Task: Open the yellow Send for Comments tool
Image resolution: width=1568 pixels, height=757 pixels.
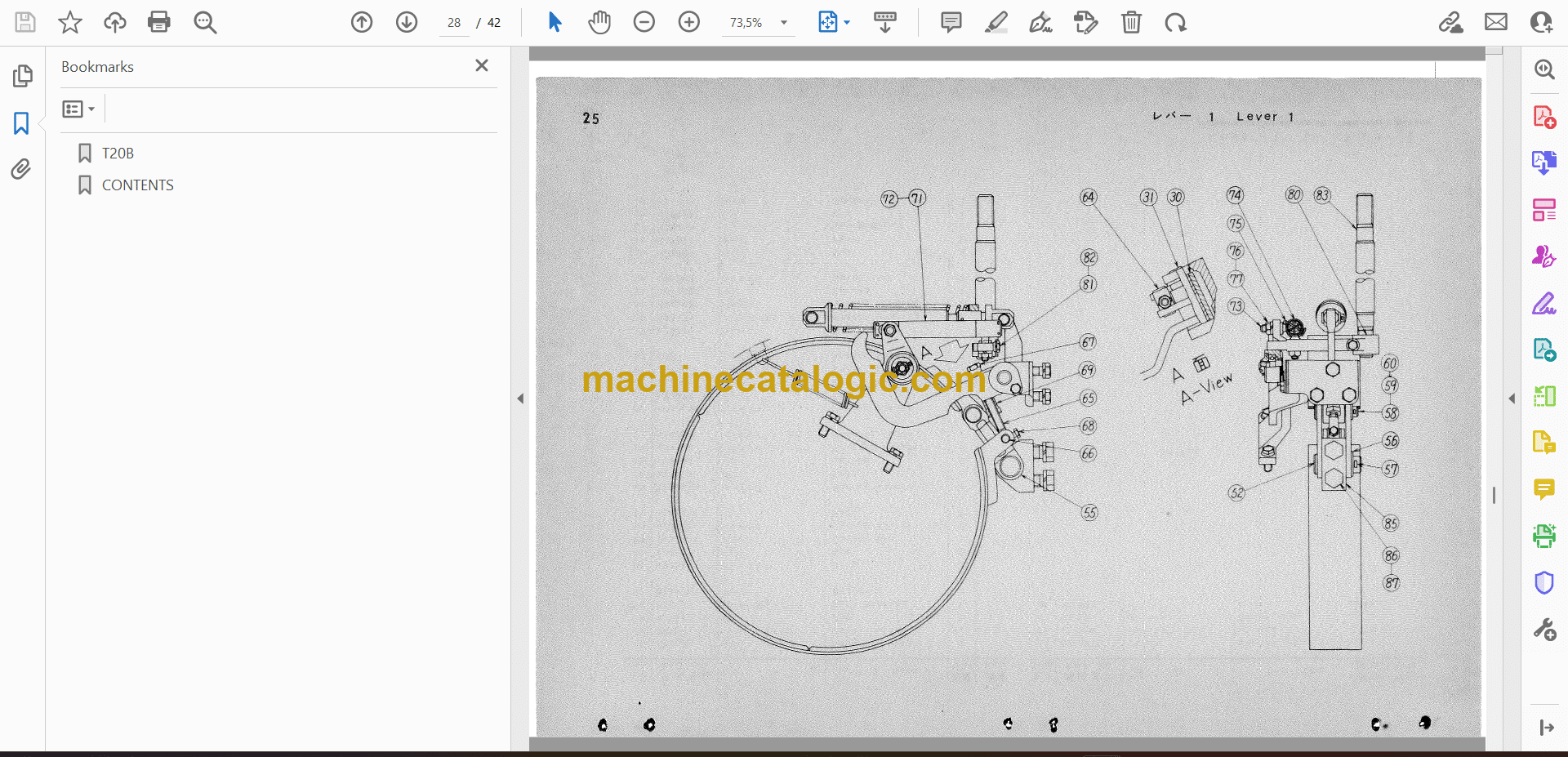Action: coord(1544,443)
